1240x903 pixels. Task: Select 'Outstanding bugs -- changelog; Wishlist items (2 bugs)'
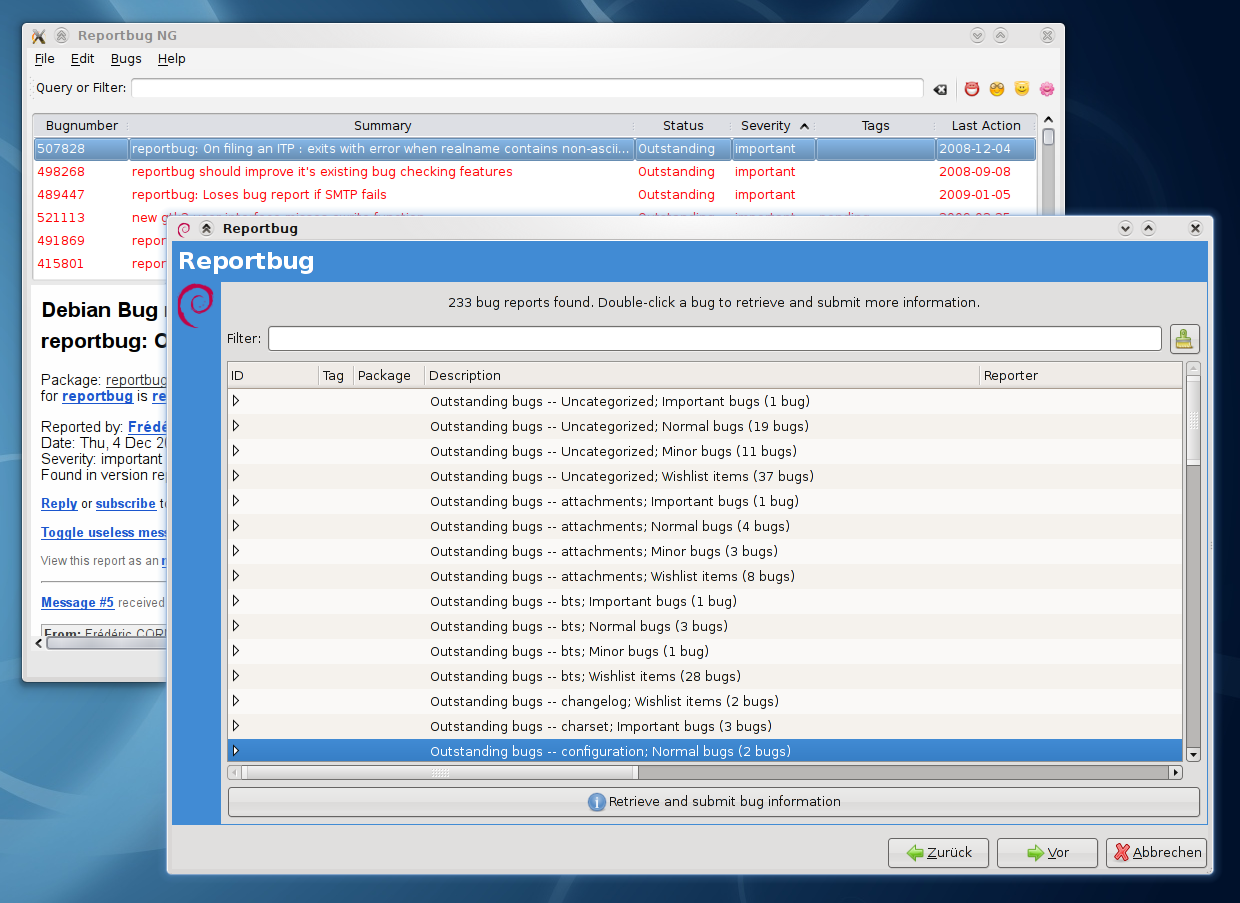click(x=705, y=701)
